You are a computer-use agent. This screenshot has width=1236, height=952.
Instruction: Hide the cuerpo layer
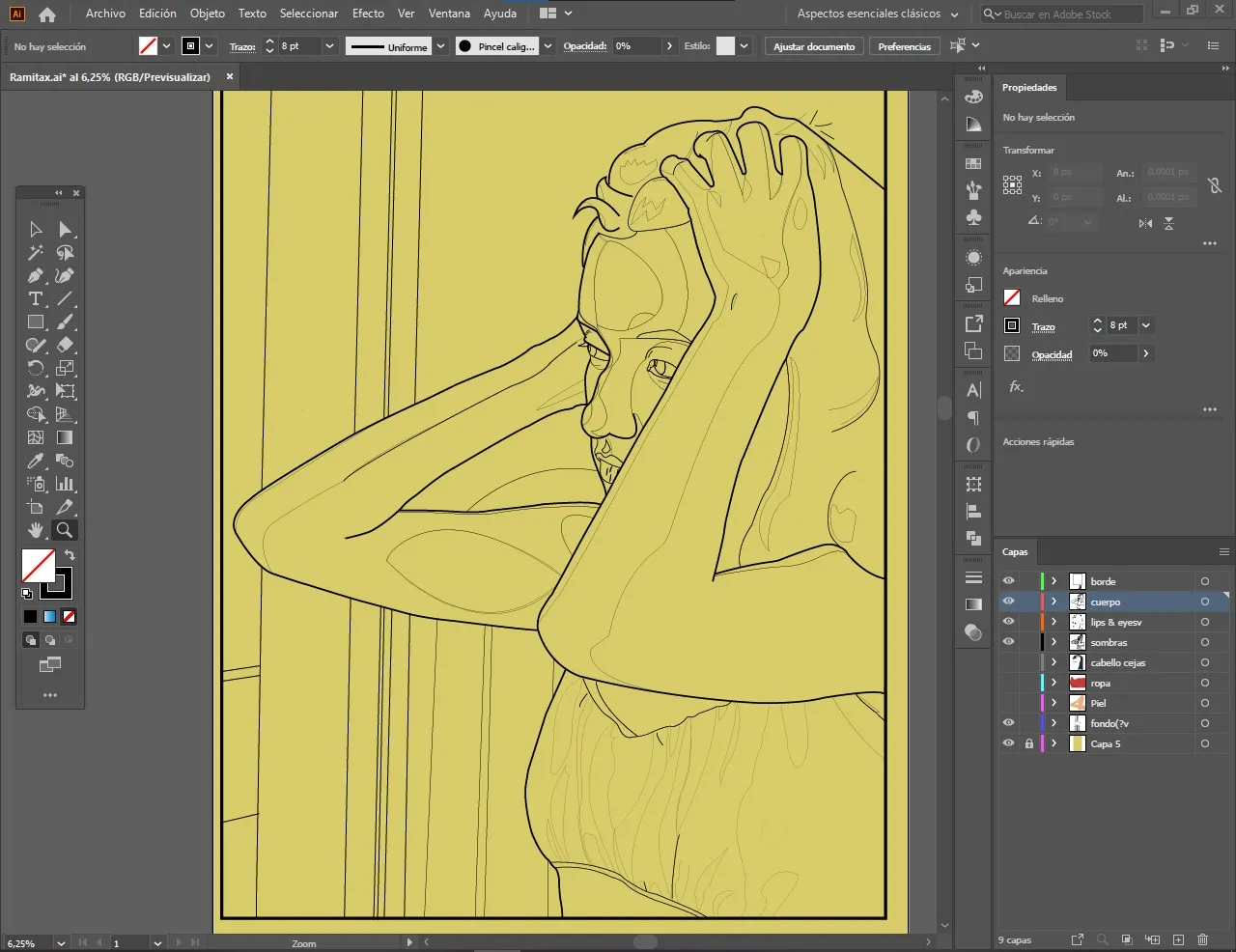1008,602
